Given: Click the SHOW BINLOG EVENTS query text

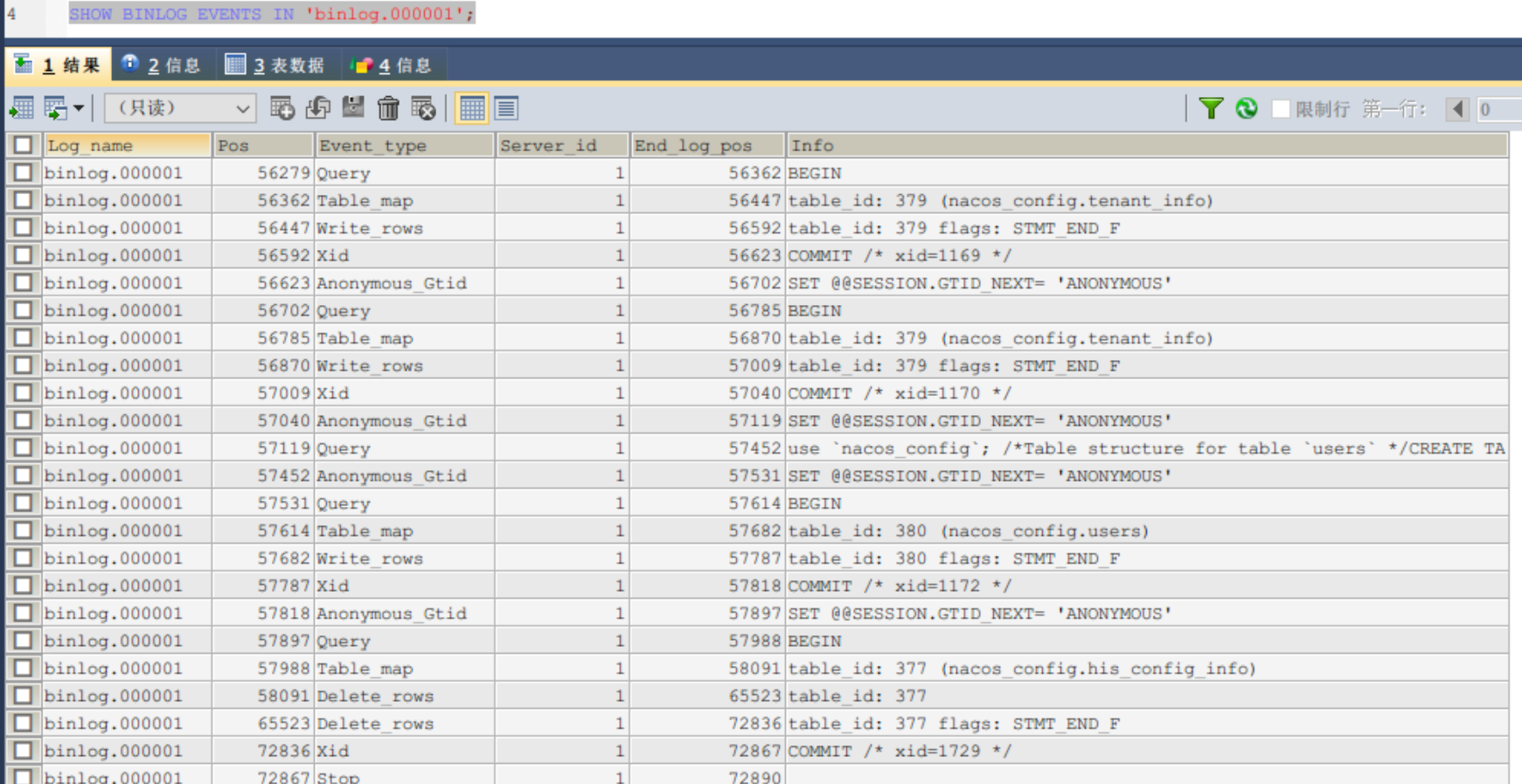Looking at the screenshot, I should [272, 14].
